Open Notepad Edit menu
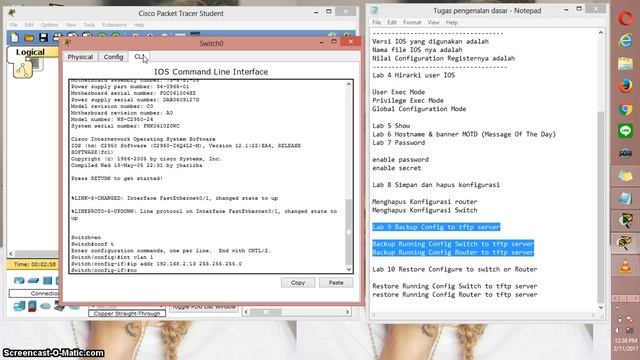 click(x=392, y=22)
